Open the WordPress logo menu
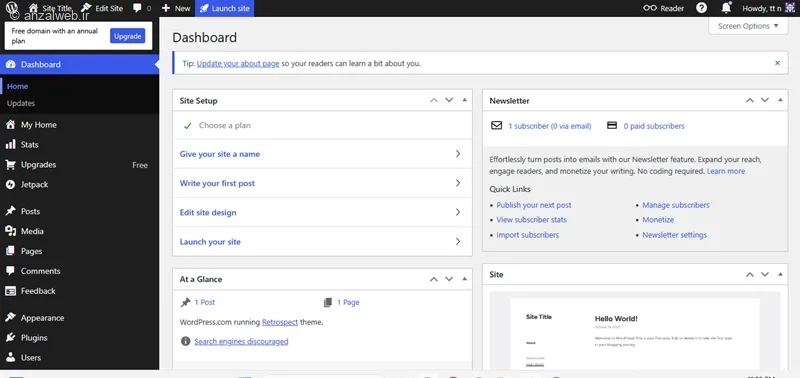Image resolution: width=800 pixels, height=378 pixels. [11, 7]
